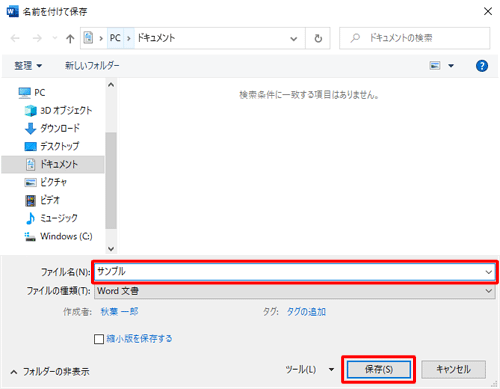Select ドキュメント in the address path
Screen dimensions: 500x389
156,38
